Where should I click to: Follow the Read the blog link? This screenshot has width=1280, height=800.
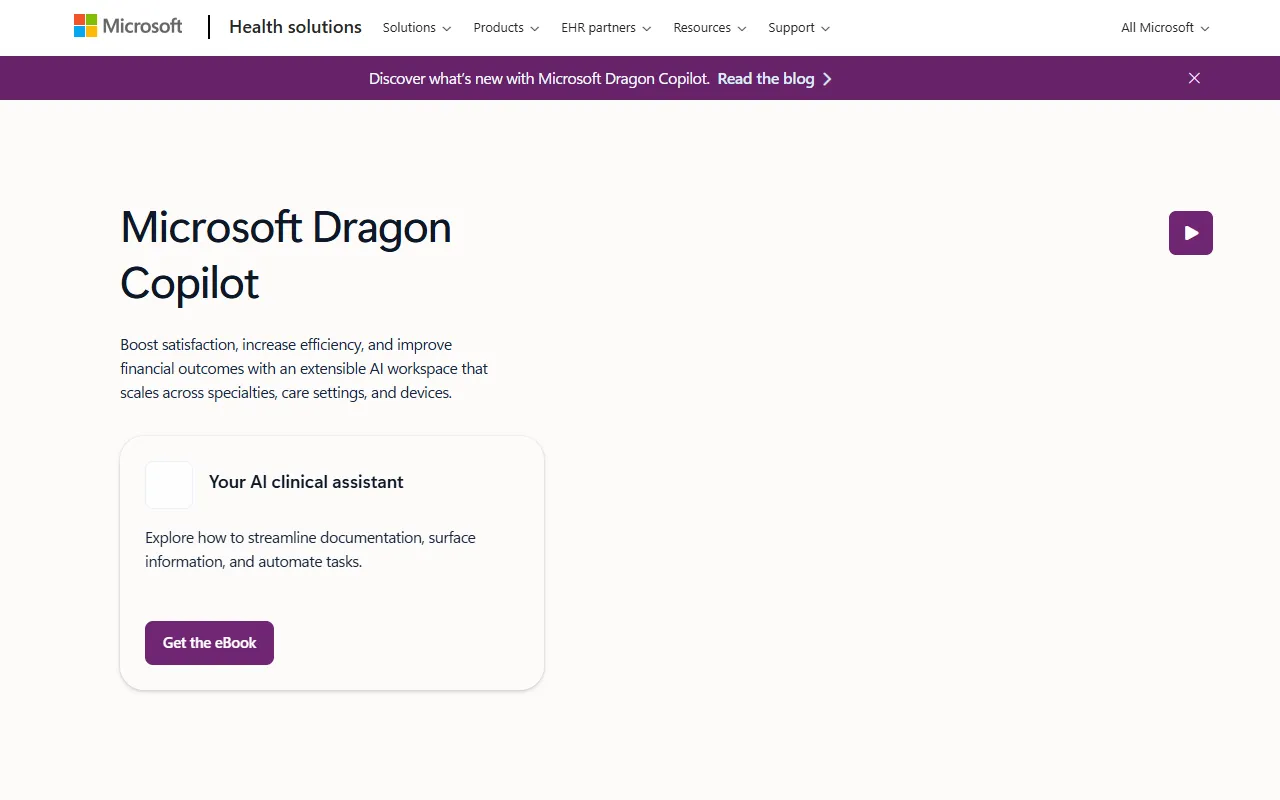[x=765, y=79]
